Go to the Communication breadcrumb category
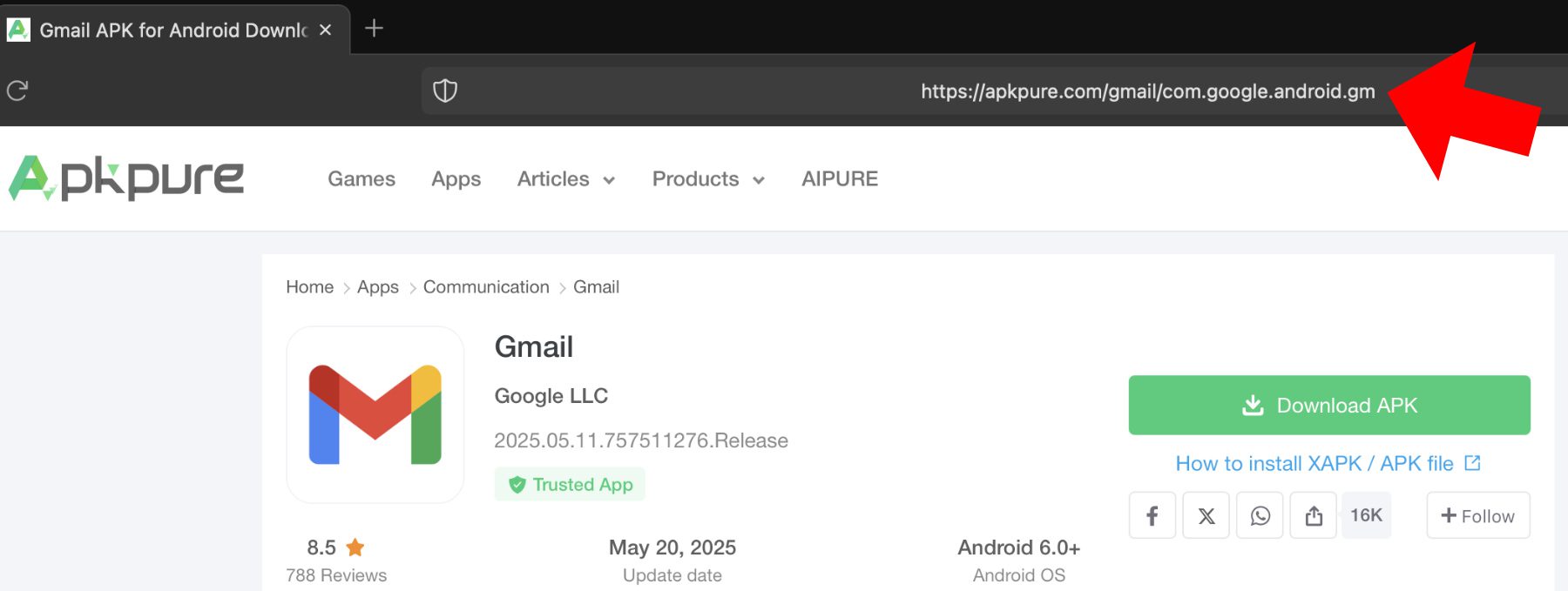 (x=486, y=287)
